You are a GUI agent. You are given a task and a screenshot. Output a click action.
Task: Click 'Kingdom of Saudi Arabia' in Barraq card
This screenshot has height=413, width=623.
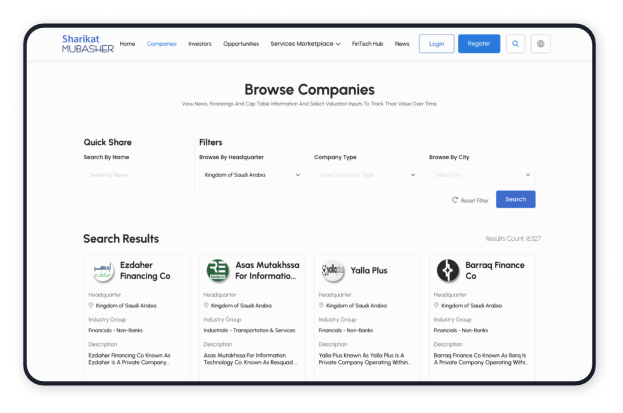click(472, 306)
